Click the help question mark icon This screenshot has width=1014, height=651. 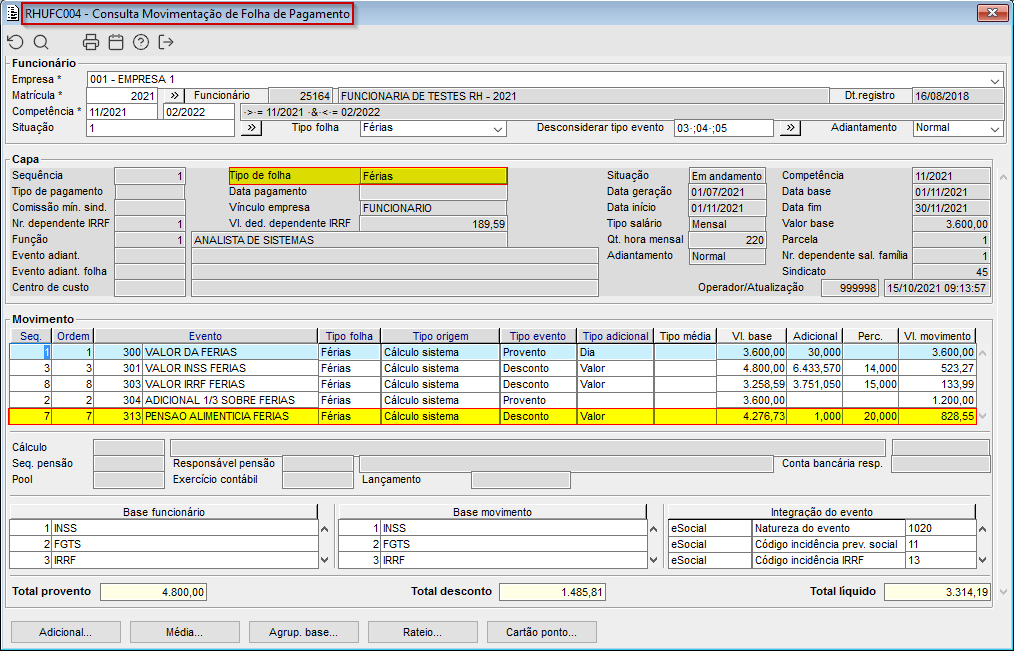[x=141, y=42]
